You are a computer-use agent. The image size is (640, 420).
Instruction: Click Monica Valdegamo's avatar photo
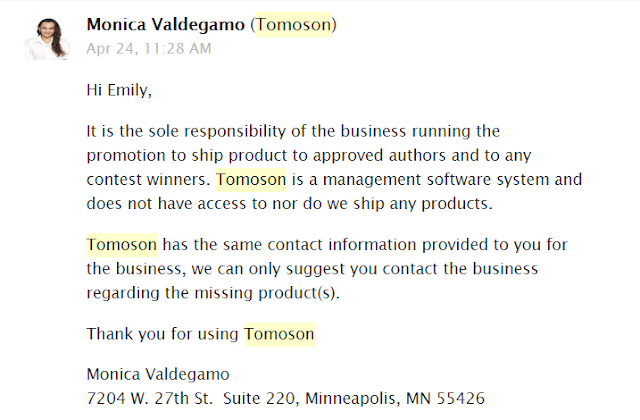pos(47,39)
